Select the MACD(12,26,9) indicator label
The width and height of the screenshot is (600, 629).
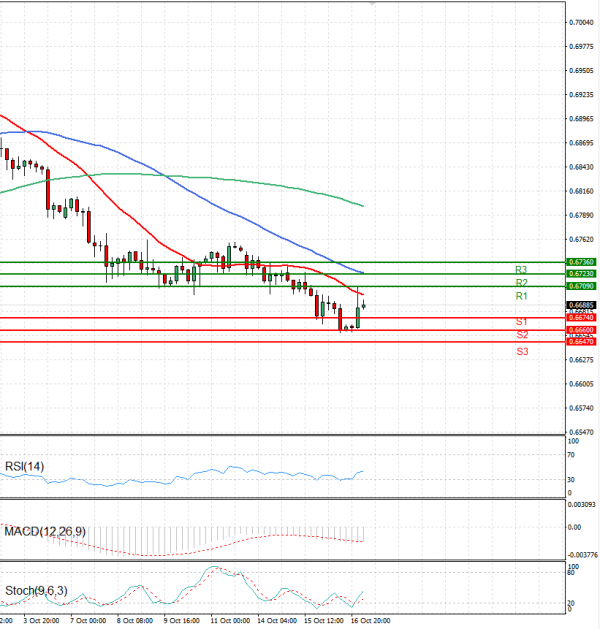45,532
